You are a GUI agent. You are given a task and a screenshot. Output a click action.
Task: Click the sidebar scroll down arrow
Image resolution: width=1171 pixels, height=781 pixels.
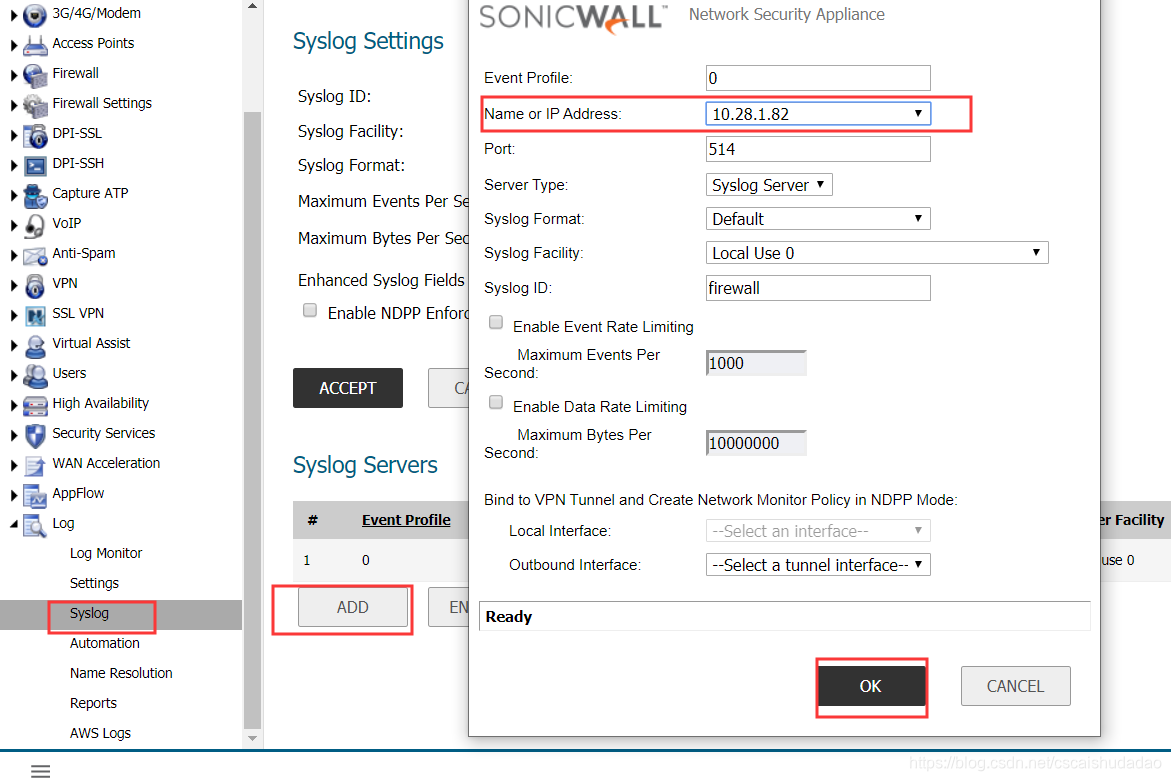coord(252,738)
